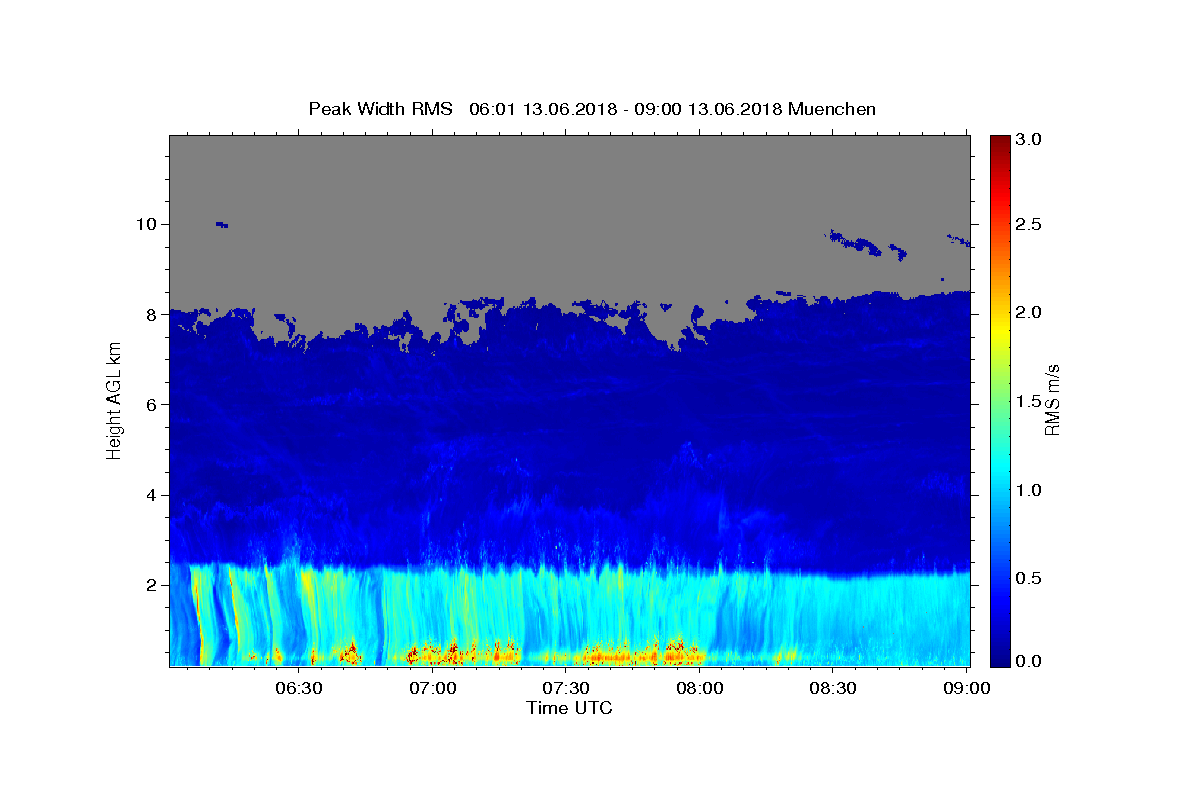
Task: Click the 08:00 time tick label
Action: pyautogui.click(x=700, y=688)
